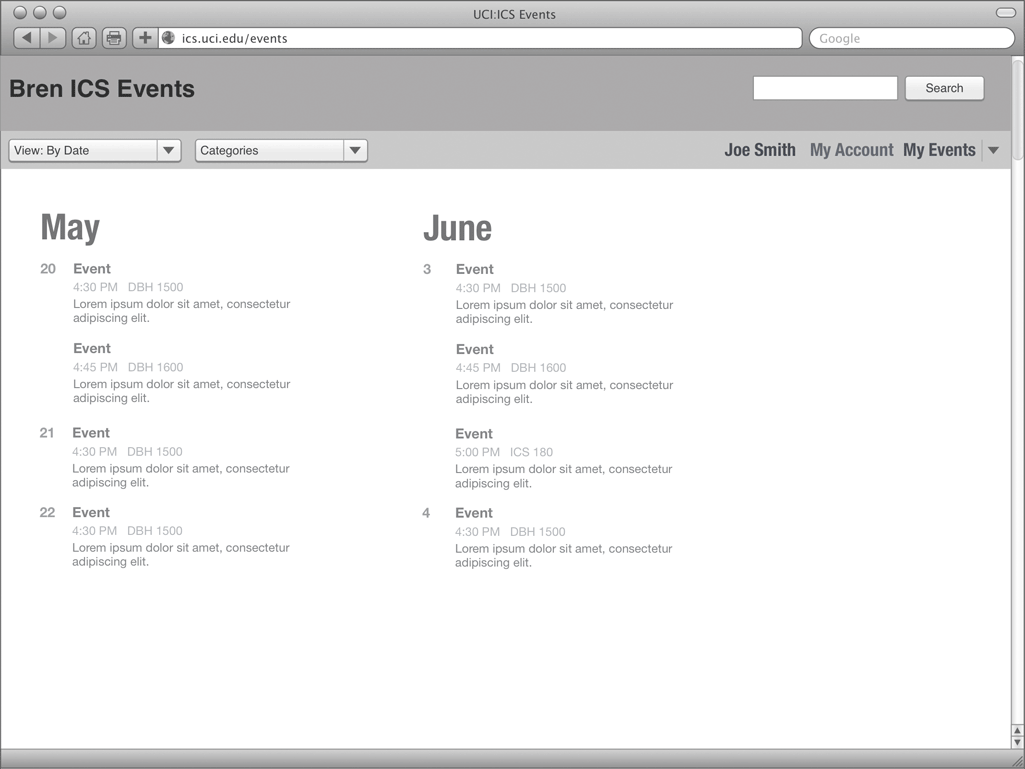Image resolution: width=1025 pixels, height=769 pixels.
Task: Open the May 21 Event
Action: [91, 433]
